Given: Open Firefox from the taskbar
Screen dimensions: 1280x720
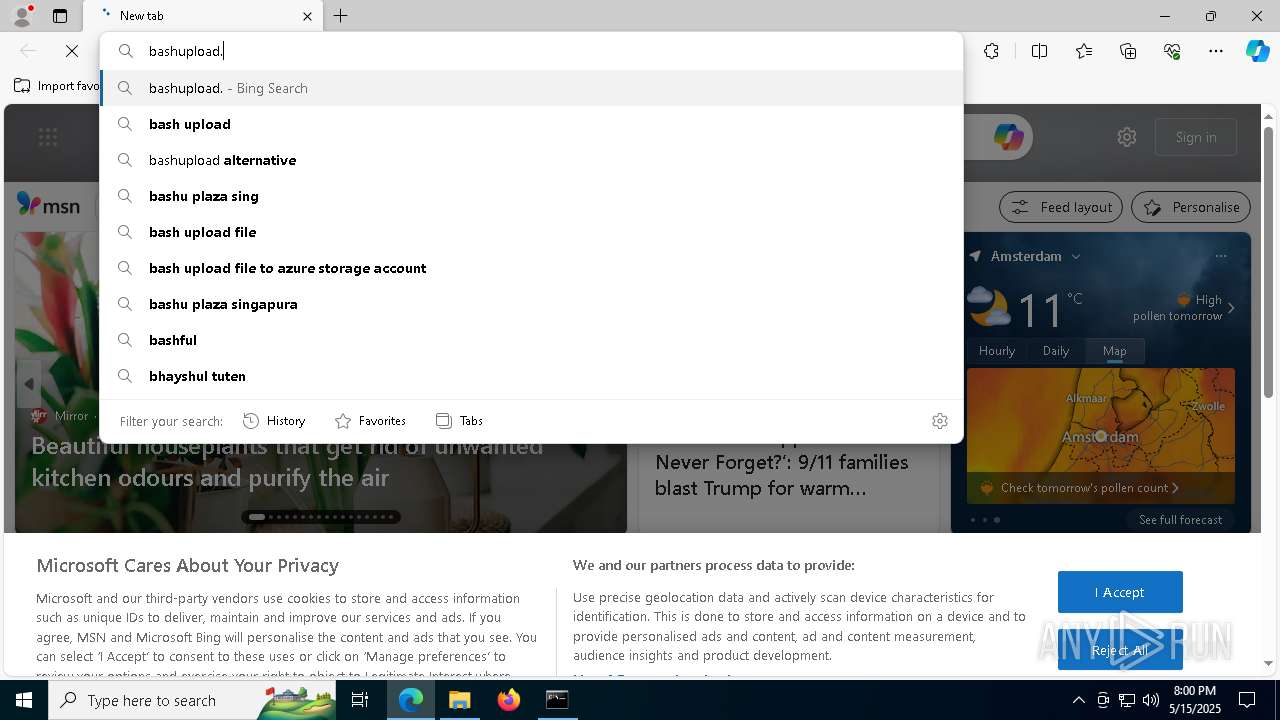Looking at the screenshot, I should tap(508, 700).
